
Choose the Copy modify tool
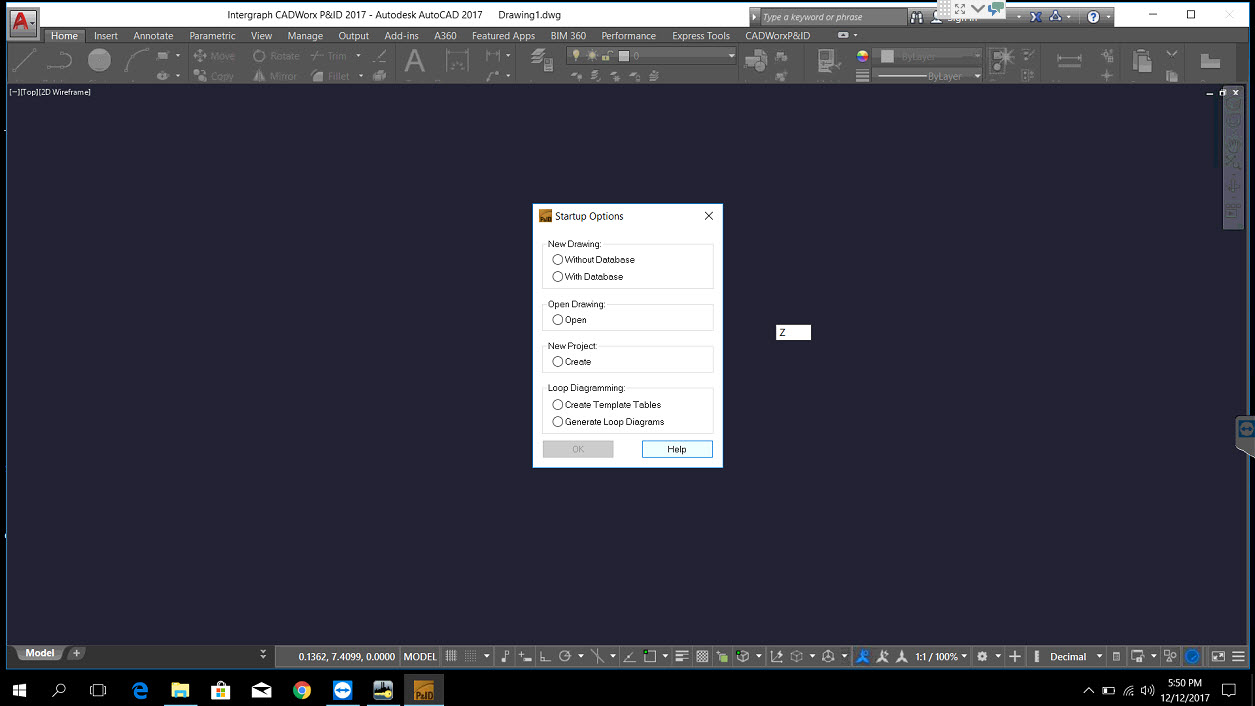[214, 76]
